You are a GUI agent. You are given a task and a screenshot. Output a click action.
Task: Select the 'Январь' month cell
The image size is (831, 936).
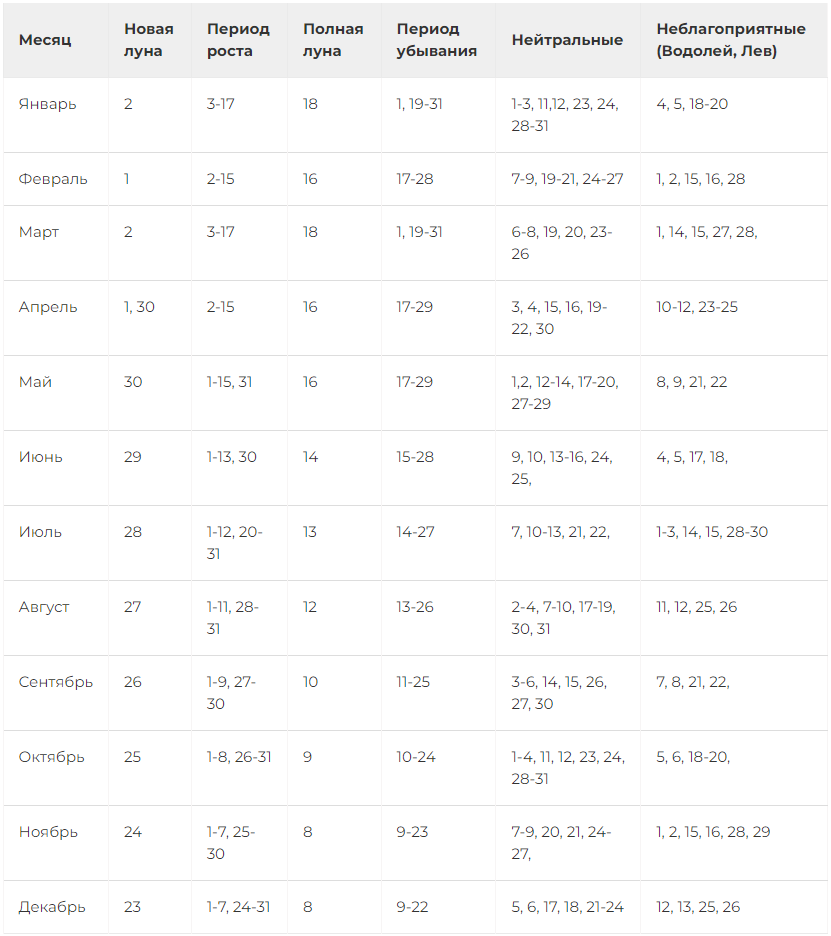point(47,104)
